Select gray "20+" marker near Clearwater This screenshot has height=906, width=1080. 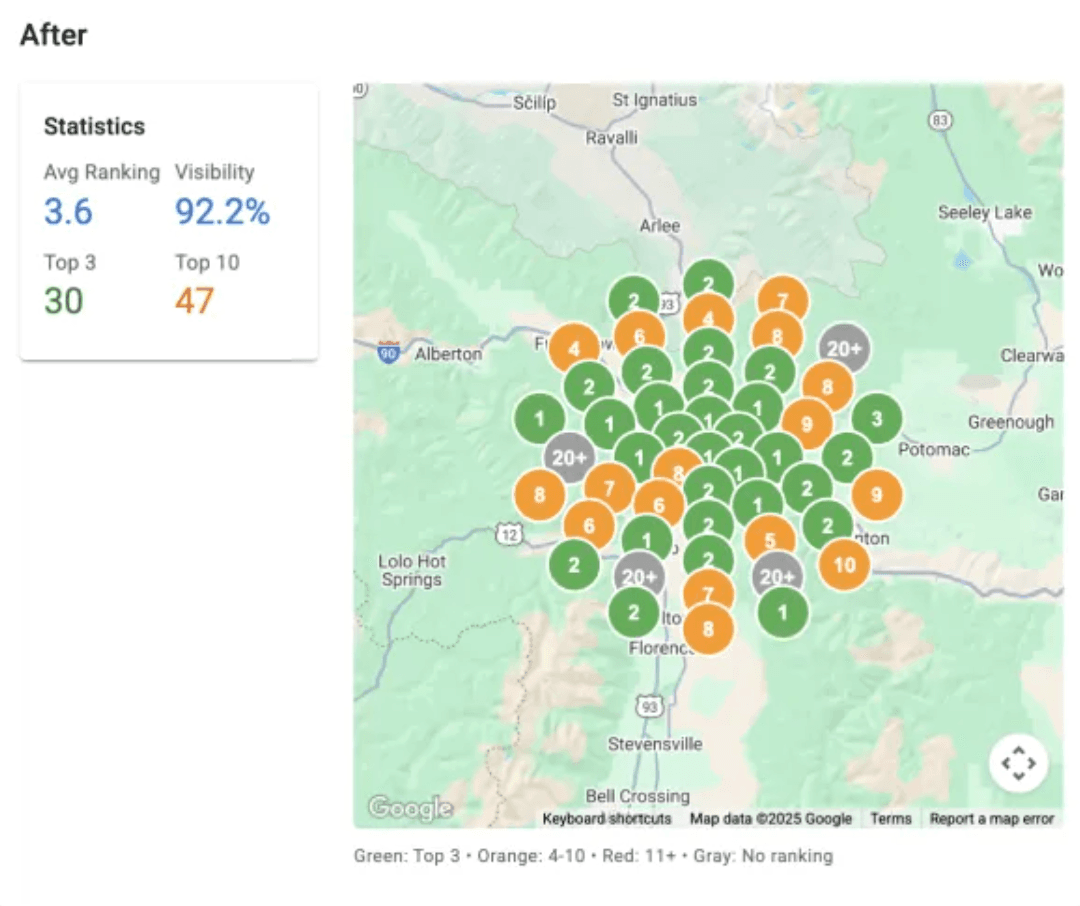coord(844,348)
